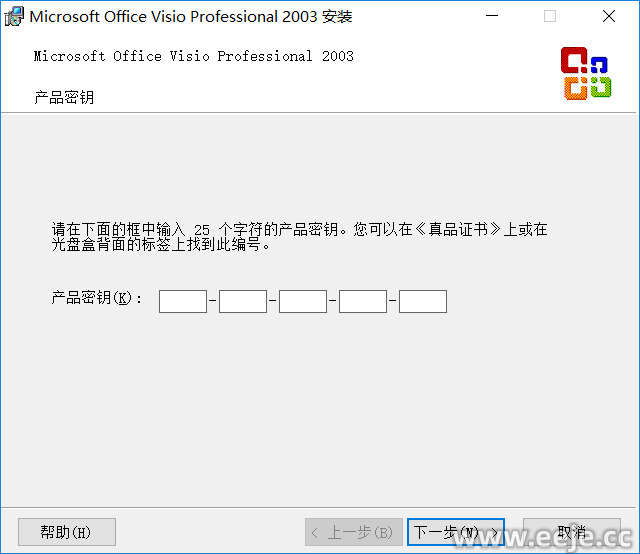The image size is (640, 554).
Task: Cancel setup with the 取消 button
Action: pyautogui.click(x=572, y=532)
